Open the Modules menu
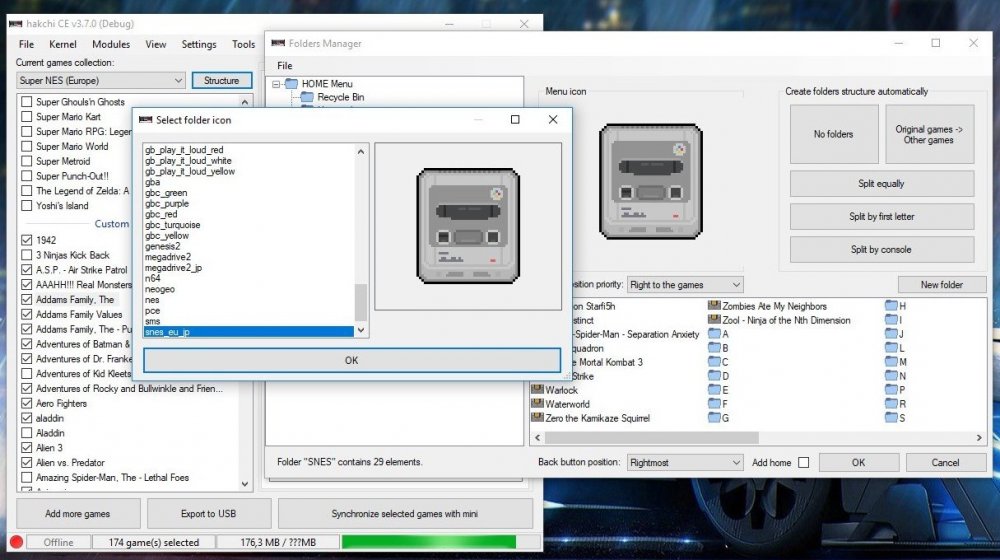1000x560 pixels. [x=111, y=44]
